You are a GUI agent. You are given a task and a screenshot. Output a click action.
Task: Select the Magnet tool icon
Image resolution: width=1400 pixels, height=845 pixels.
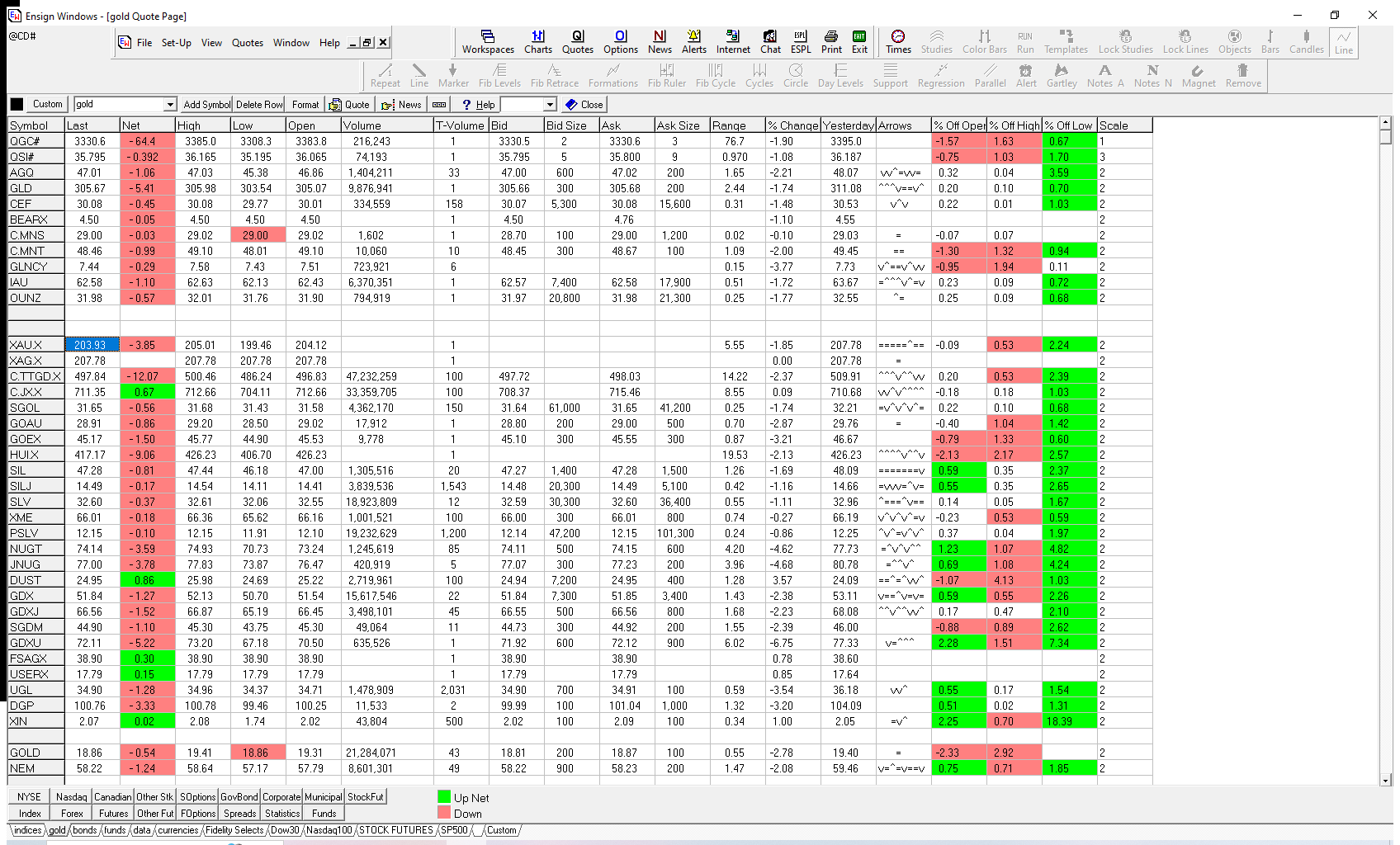click(x=1199, y=76)
